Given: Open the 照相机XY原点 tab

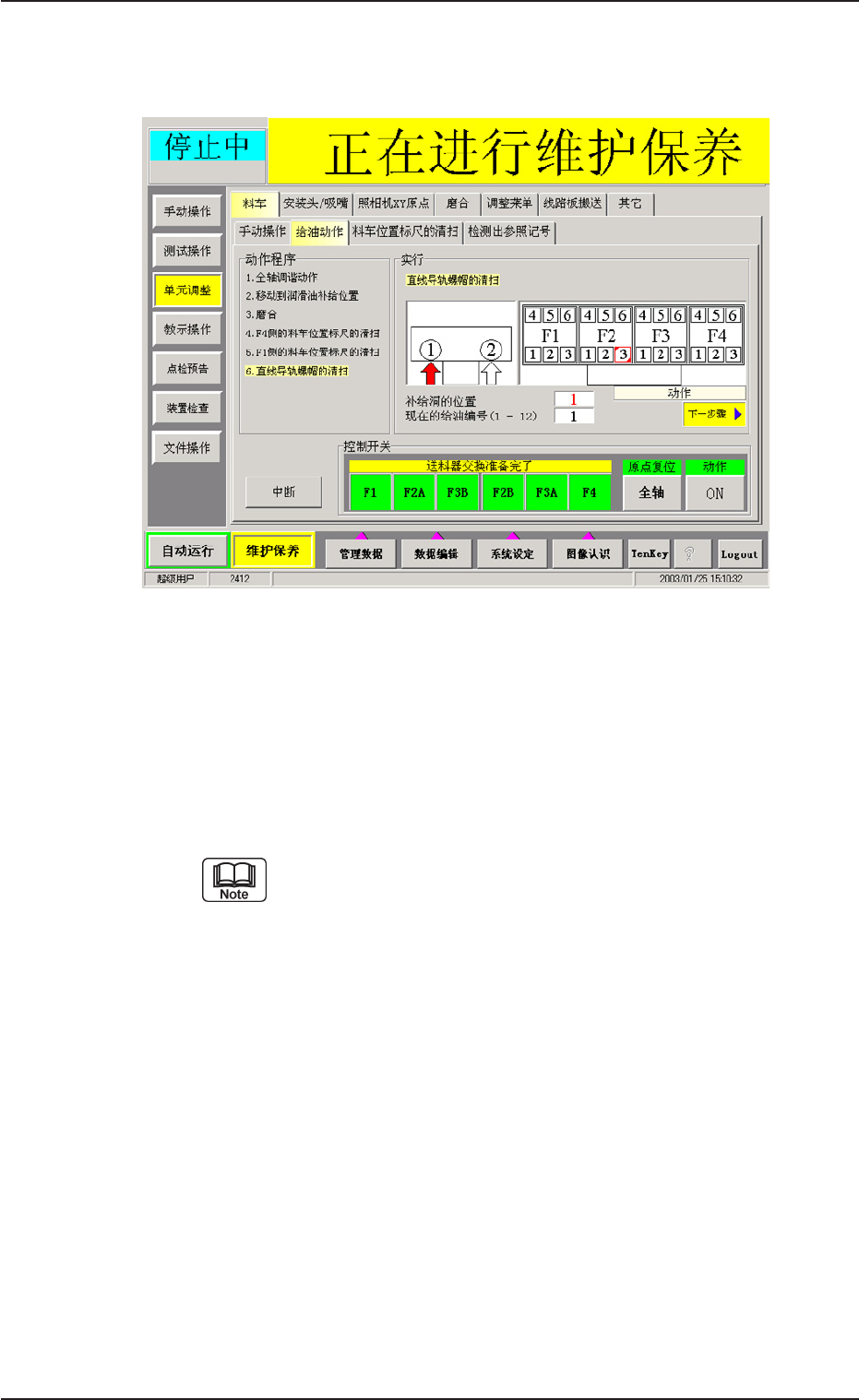Looking at the screenshot, I should point(393,204).
